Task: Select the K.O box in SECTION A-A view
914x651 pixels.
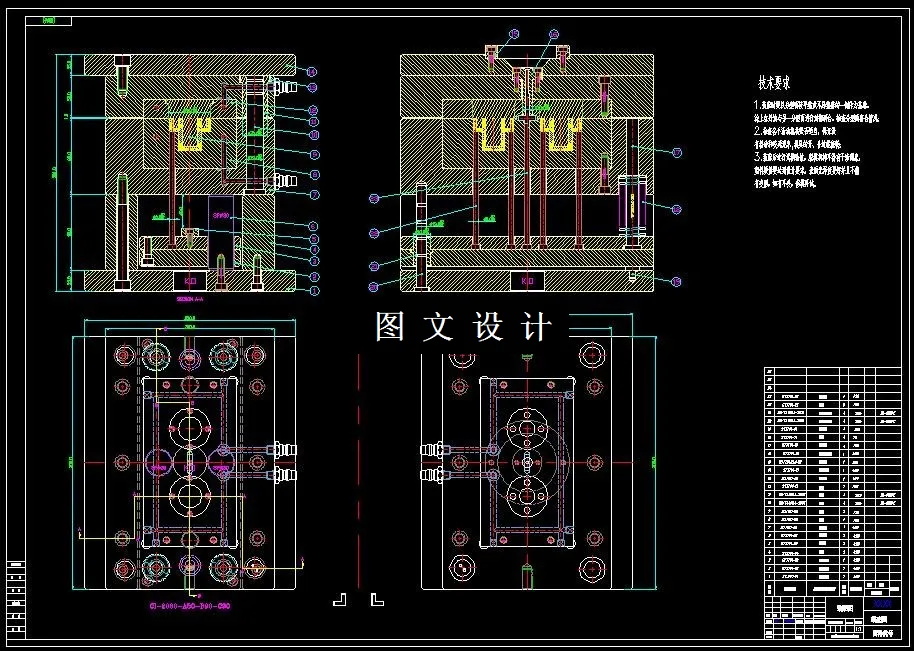Action: point(191,281)
